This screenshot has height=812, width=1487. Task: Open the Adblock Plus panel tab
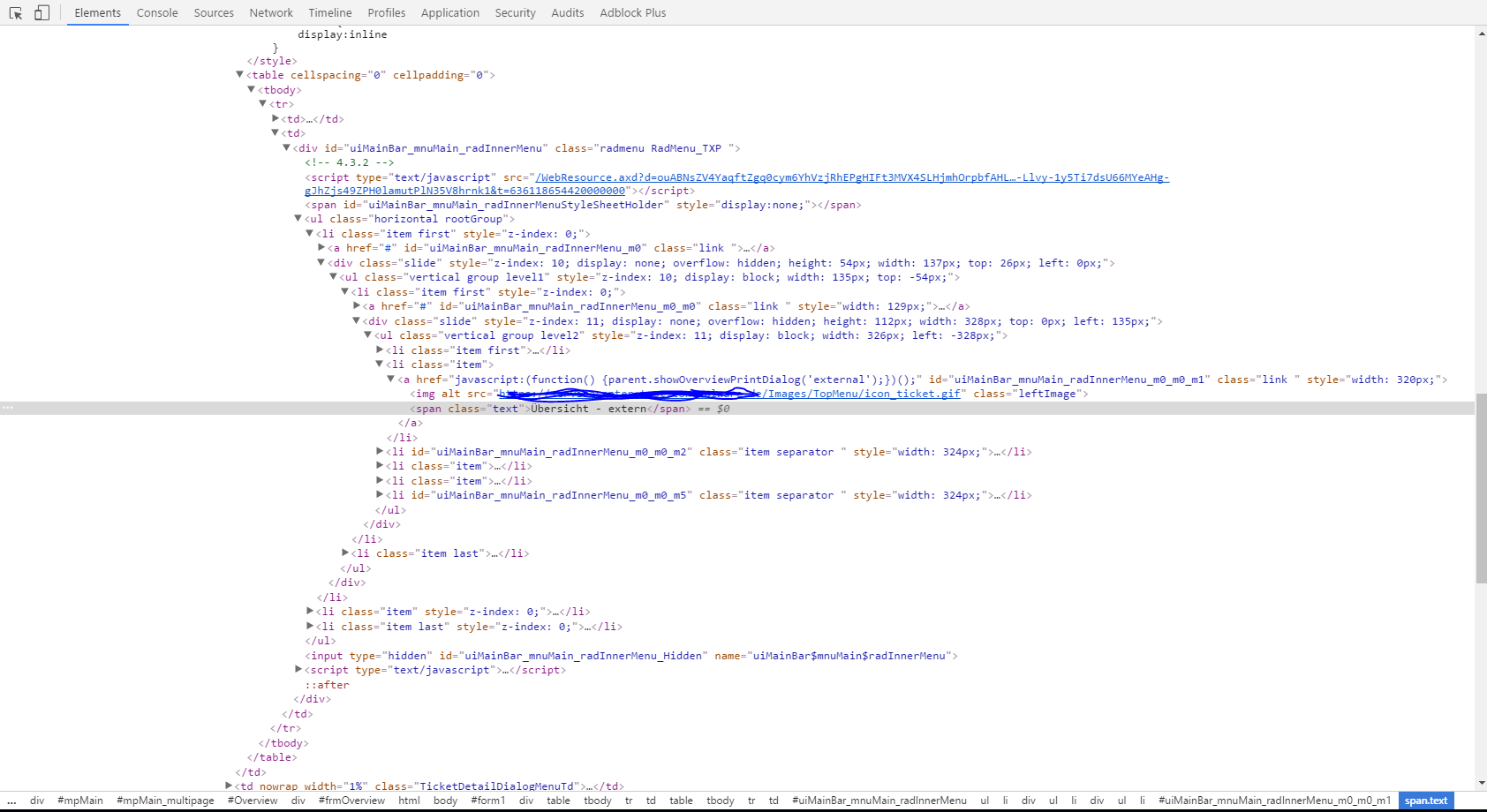point(632,13)
